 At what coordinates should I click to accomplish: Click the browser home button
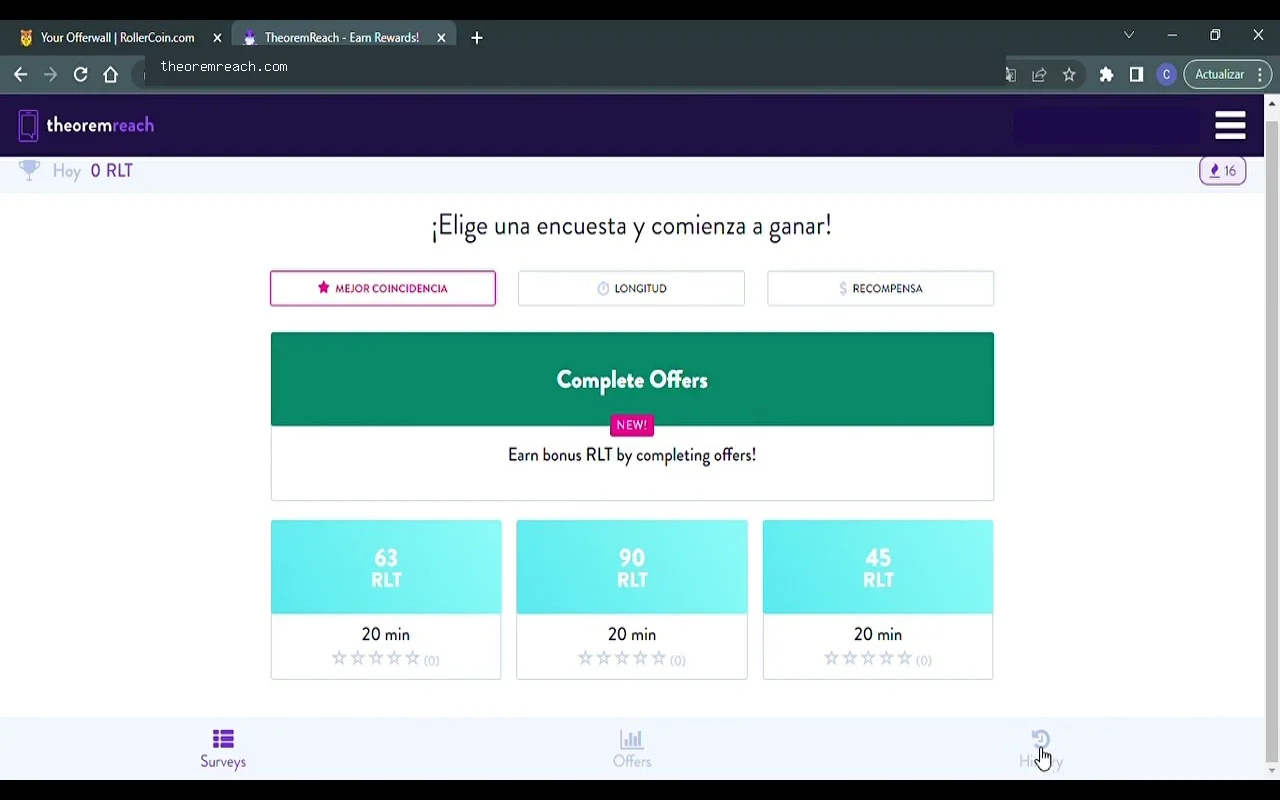(x=111, y=74)
